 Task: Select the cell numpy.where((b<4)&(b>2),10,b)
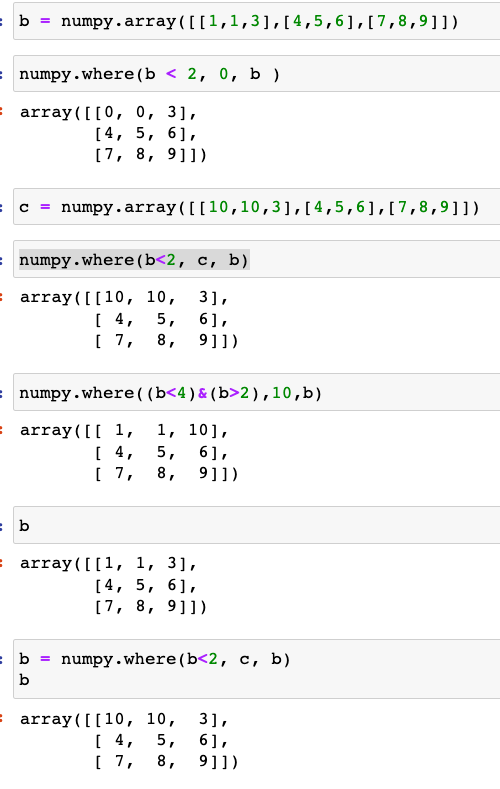[x=257, y=392]
